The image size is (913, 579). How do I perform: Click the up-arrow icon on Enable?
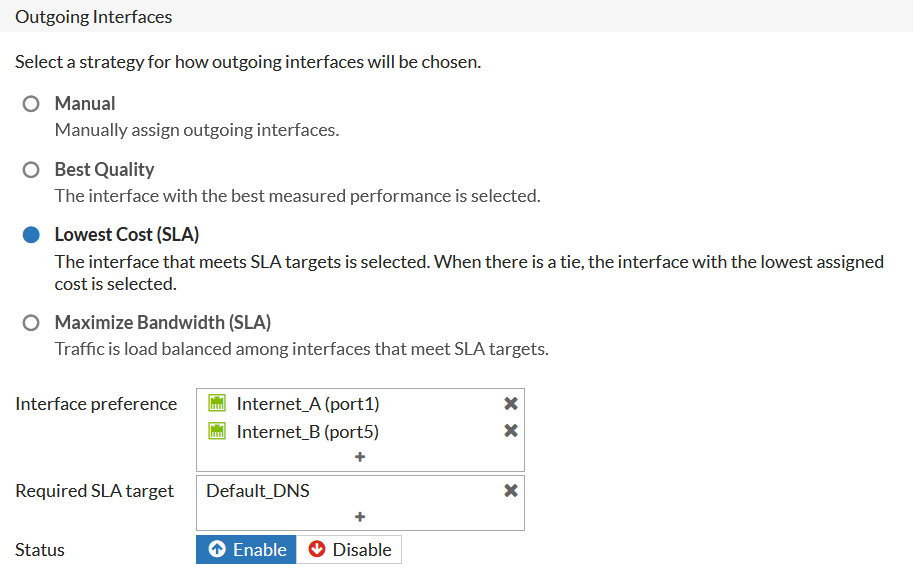point(217,550)
